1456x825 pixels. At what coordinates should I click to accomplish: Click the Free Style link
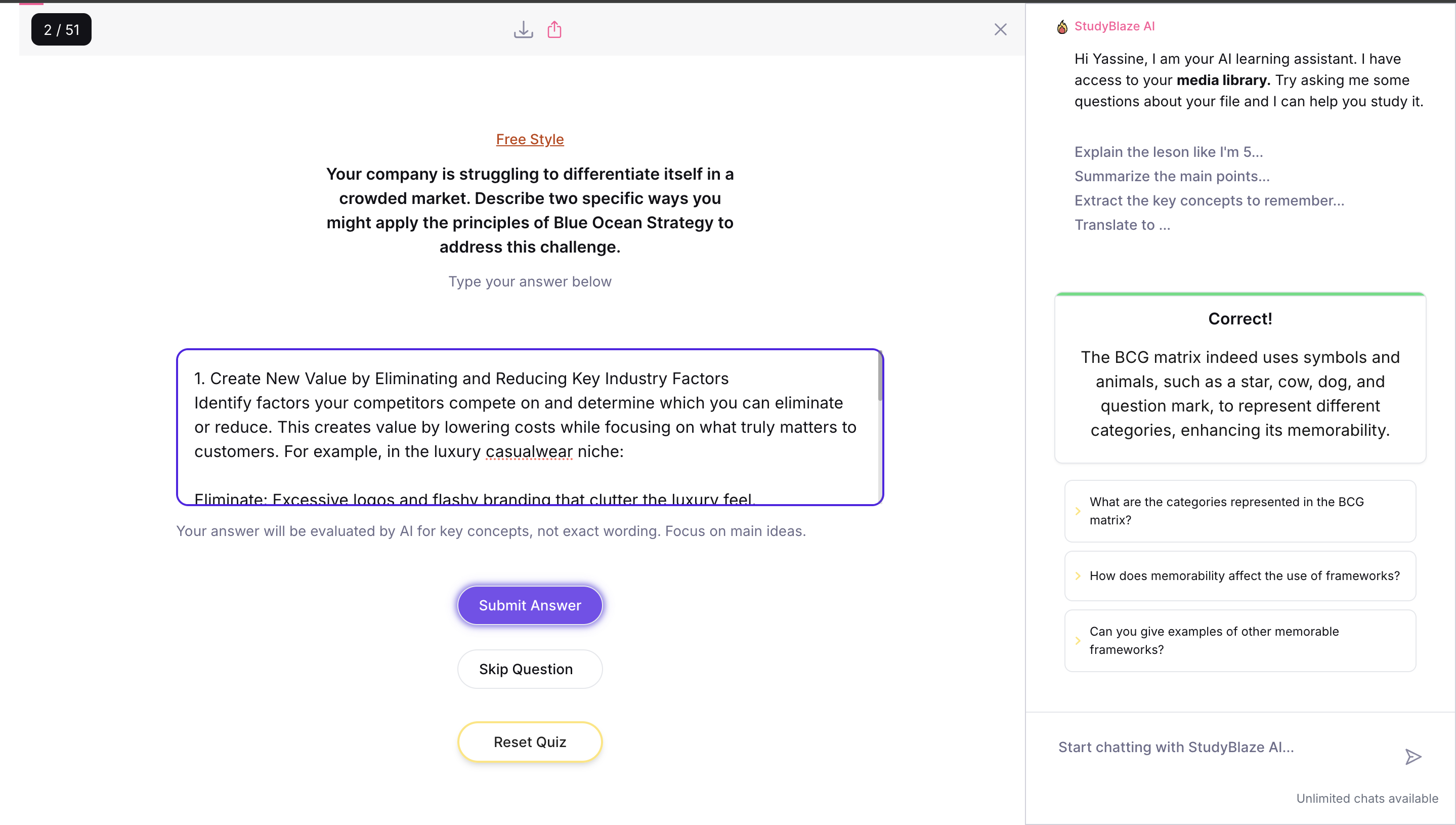pos(530,139)
